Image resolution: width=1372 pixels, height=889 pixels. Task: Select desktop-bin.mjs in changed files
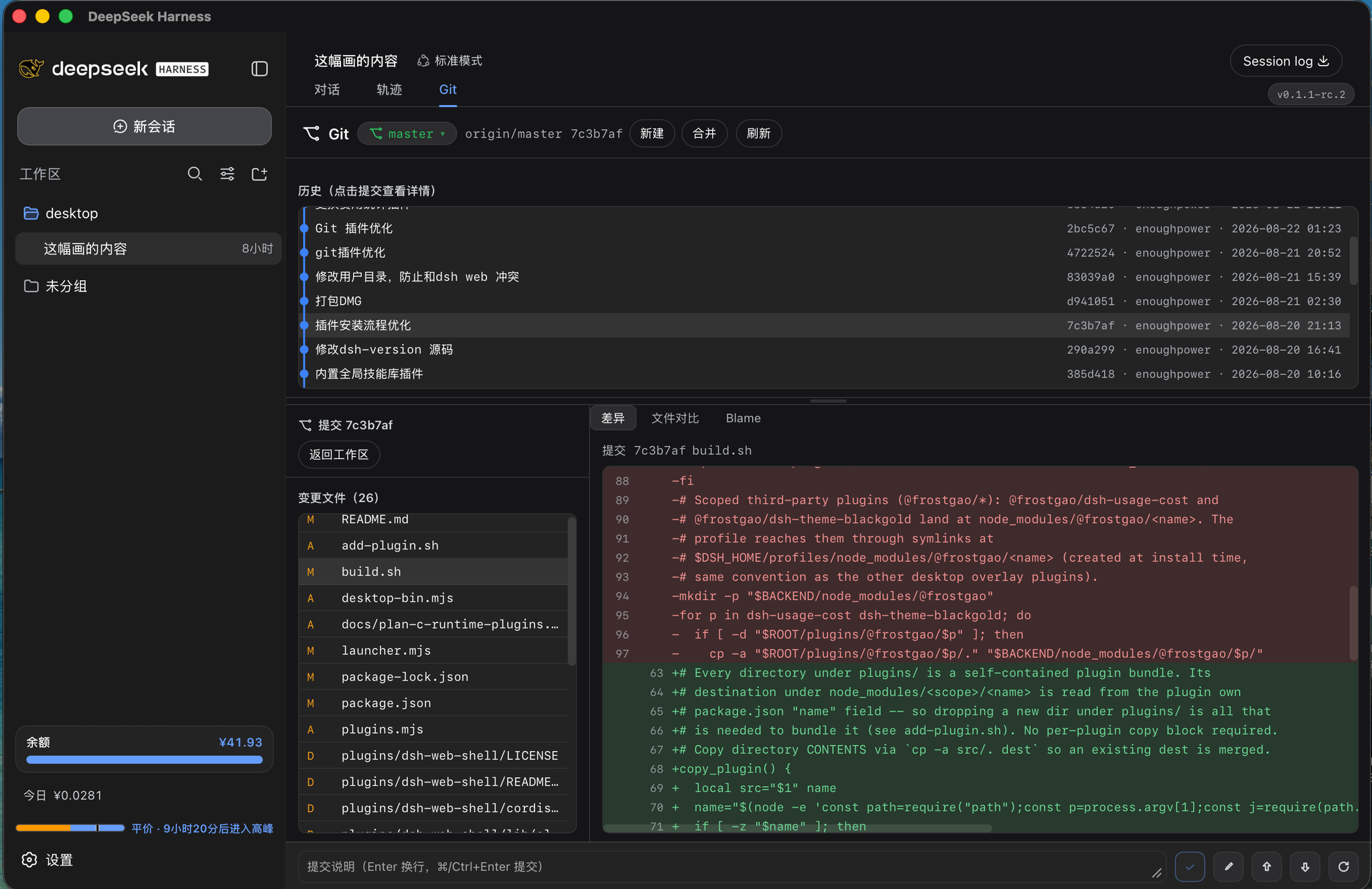click(x=433, y=598)
